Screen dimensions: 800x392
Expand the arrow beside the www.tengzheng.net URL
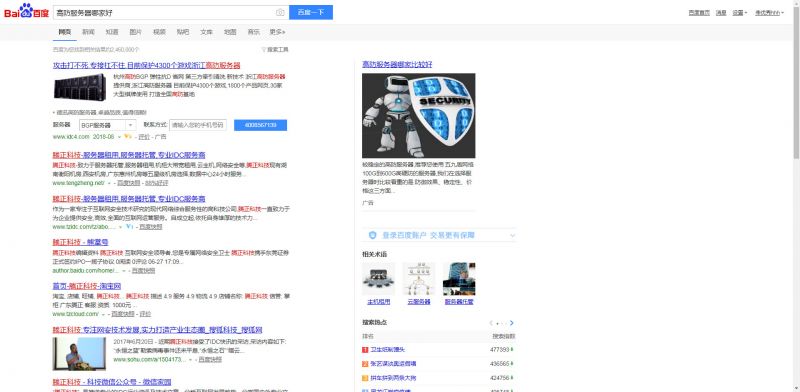pos(109,183)
